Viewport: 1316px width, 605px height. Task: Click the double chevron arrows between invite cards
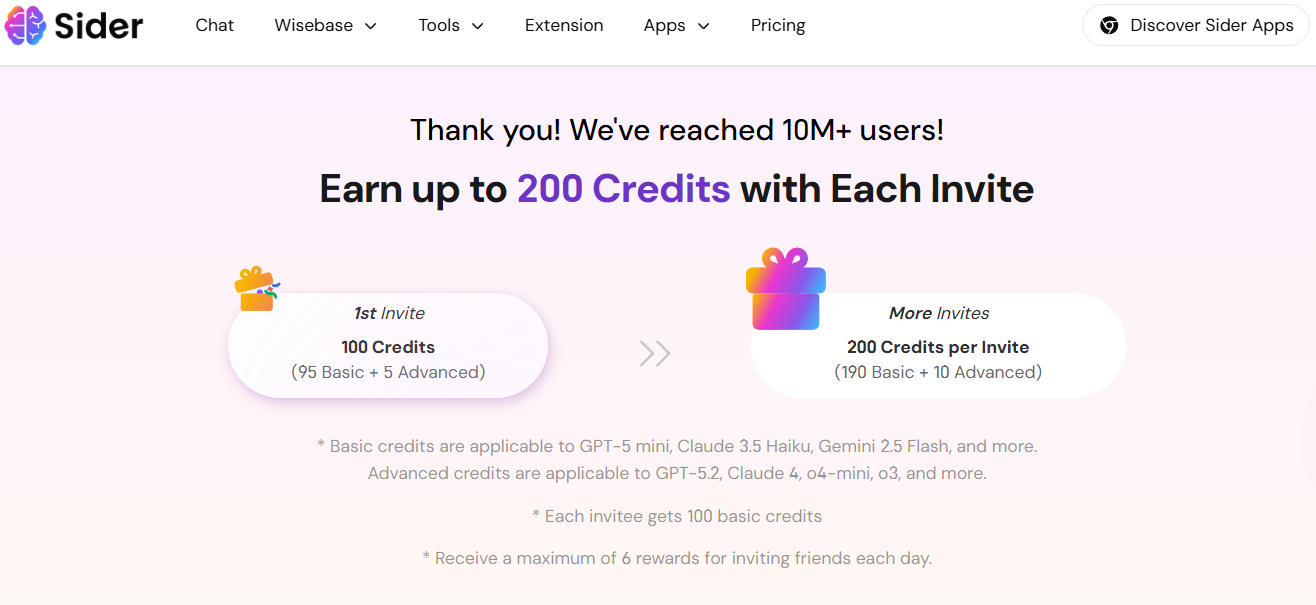pos(655,353)
